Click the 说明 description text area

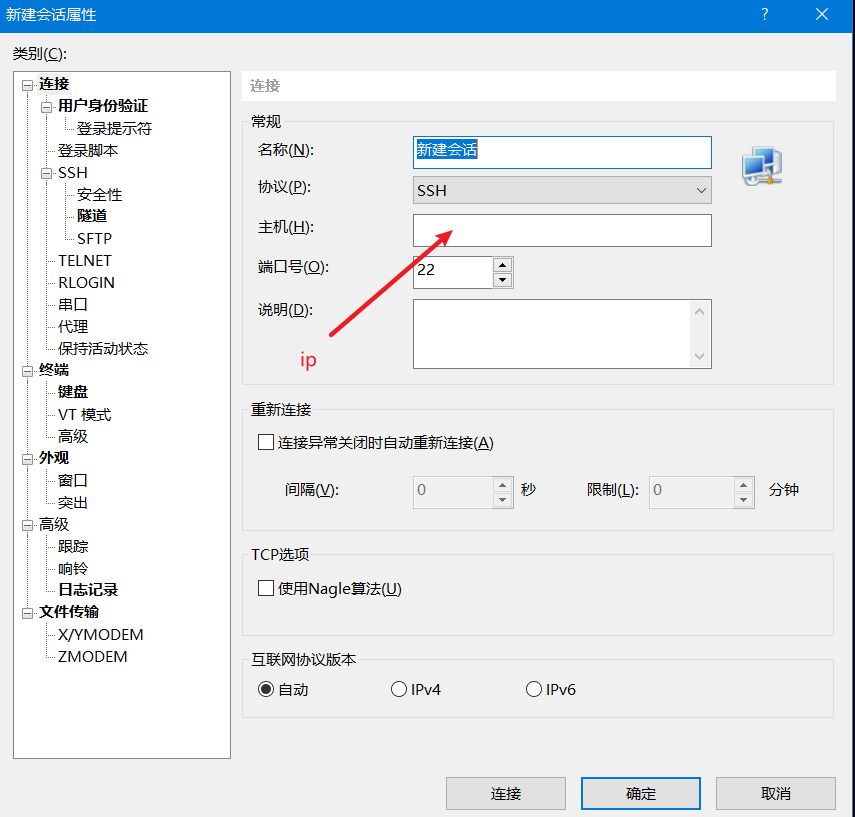point(552,334)
